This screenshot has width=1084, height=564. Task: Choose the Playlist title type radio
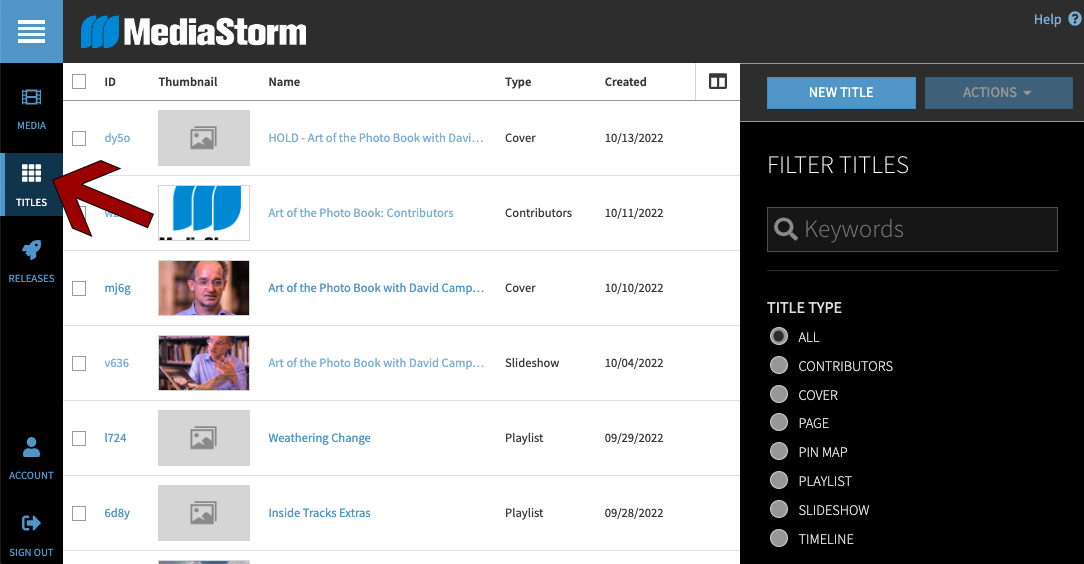point(779,481)
